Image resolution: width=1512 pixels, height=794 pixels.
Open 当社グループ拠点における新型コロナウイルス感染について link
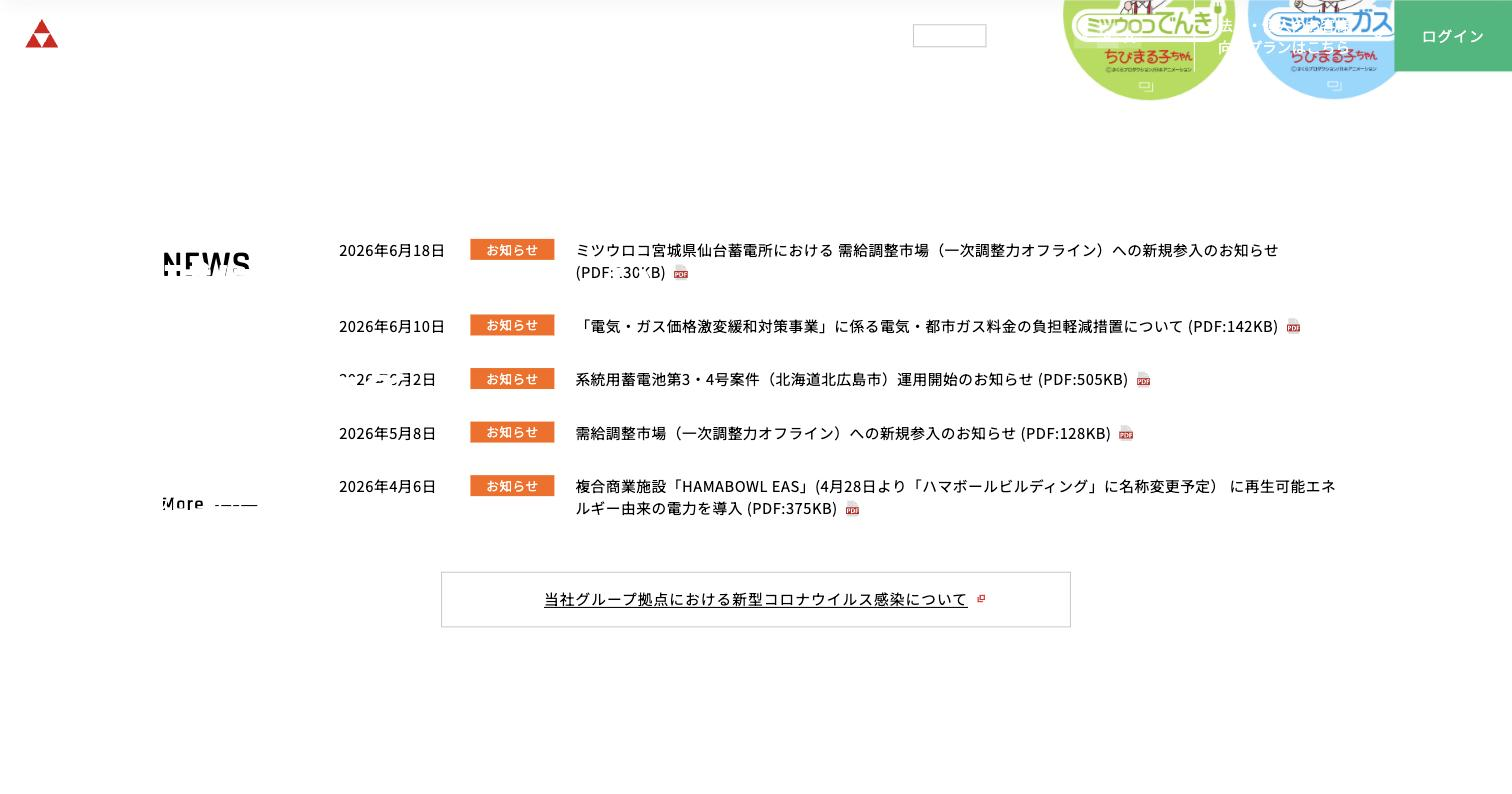[756, 599]
